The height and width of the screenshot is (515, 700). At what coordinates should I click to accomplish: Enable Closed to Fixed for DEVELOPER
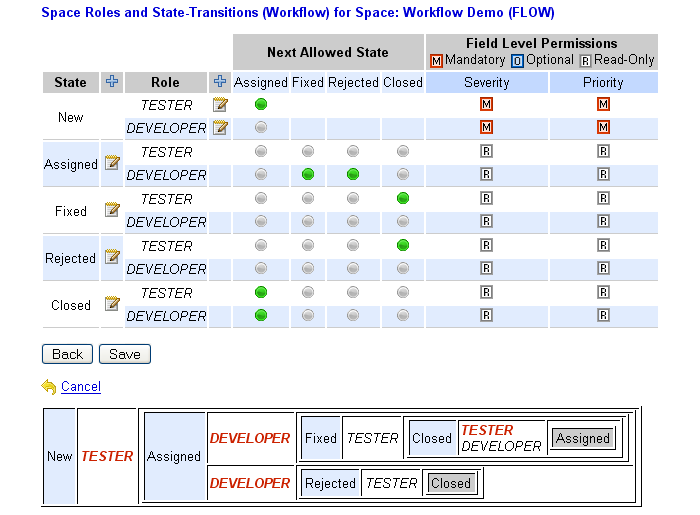coord(308,316)
